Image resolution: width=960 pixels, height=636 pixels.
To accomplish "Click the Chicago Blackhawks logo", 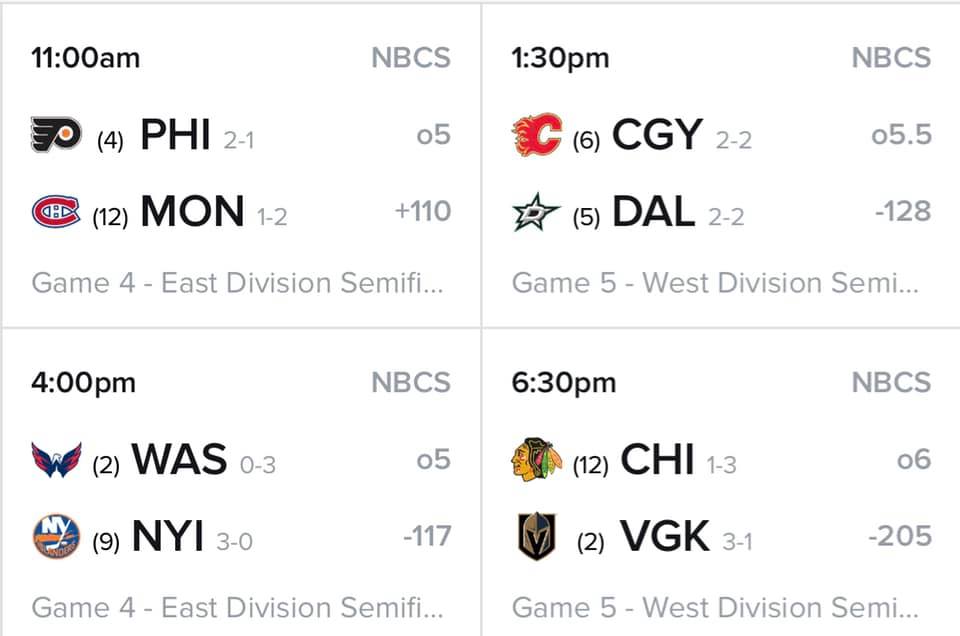I will [x=536, y=459].
